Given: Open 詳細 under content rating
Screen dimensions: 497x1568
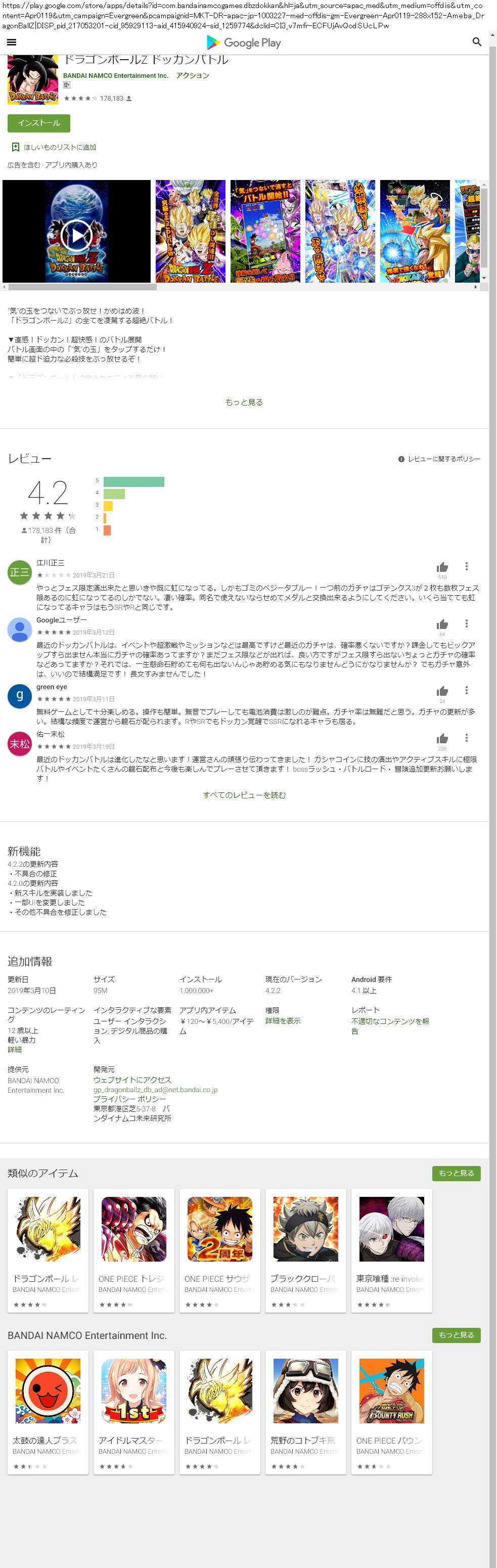Looking at the screenshot, I should click(15, 1049).
